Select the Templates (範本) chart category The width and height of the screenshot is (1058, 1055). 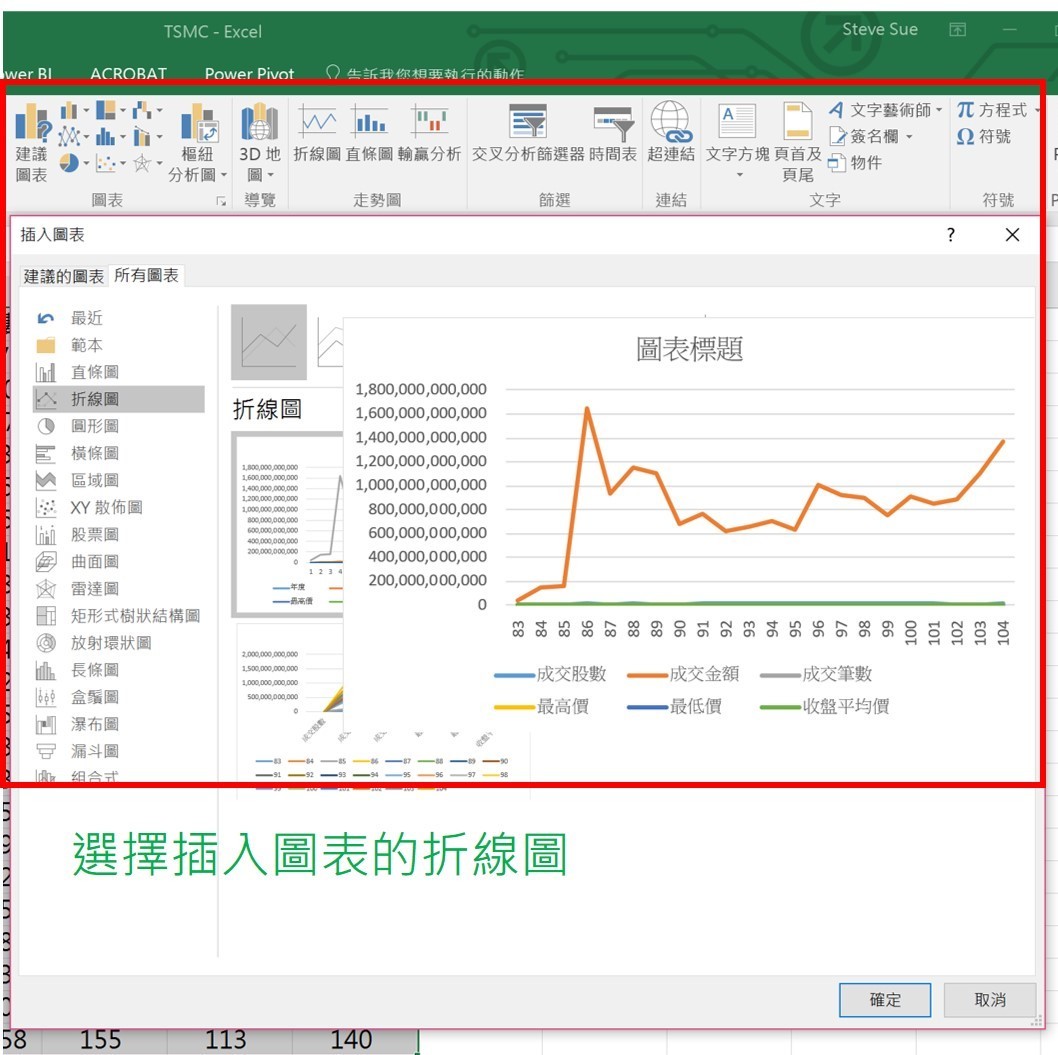coord(118,345)
